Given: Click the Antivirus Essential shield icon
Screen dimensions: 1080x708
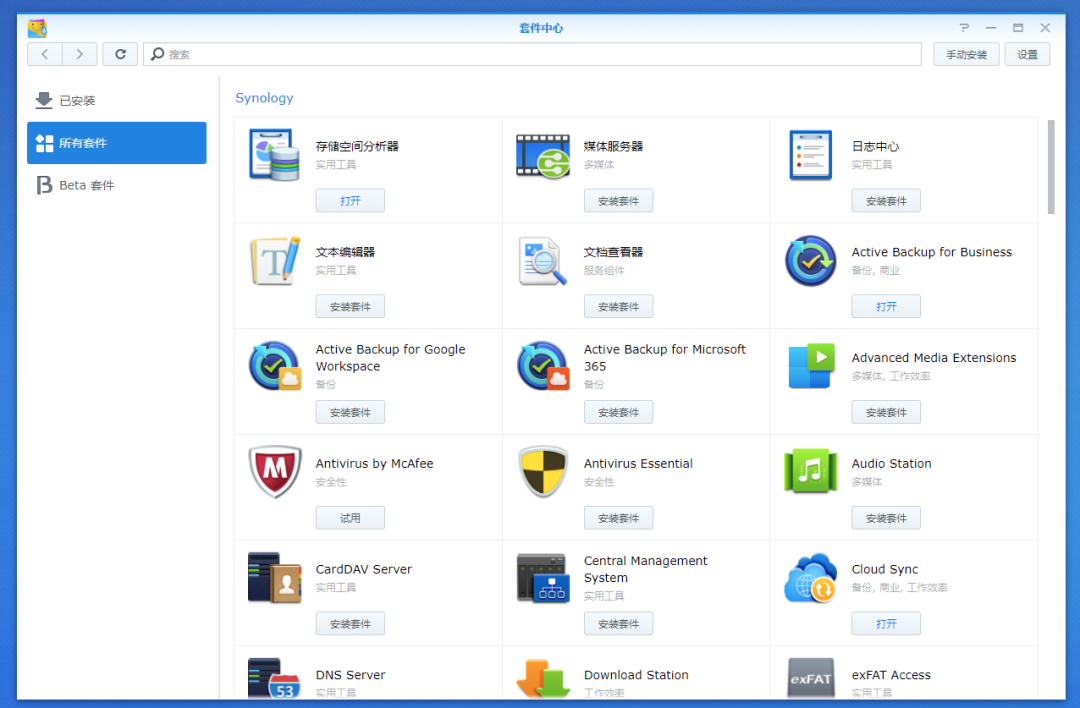Looking at the screenshot, I should click(x=542, y=472).
